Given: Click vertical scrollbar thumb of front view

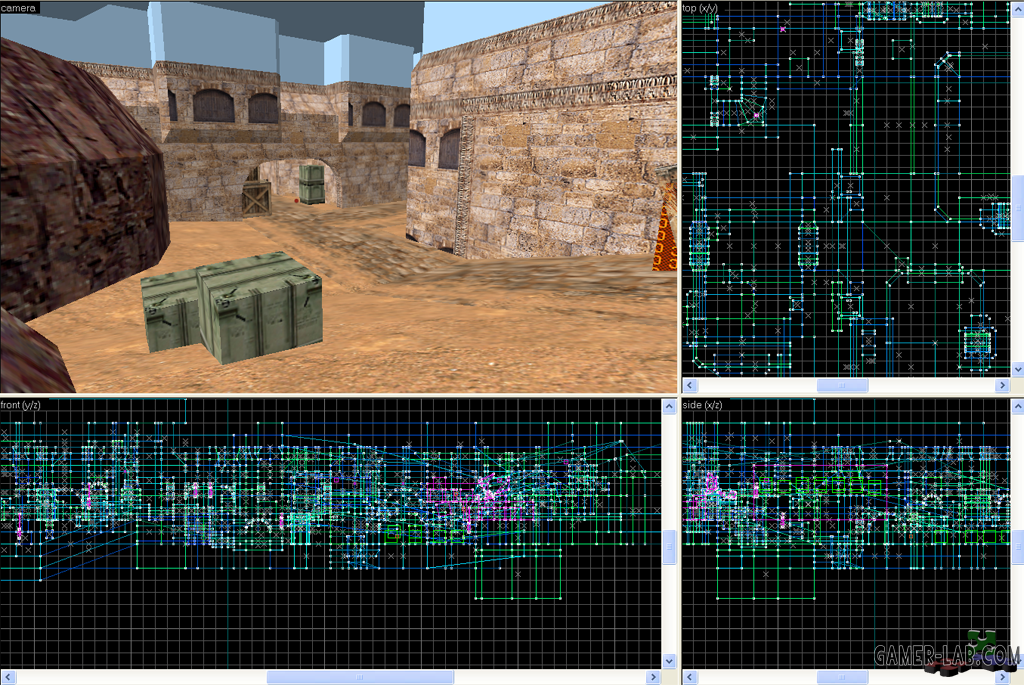Looking at the screenshot, I should click(669, 546).
